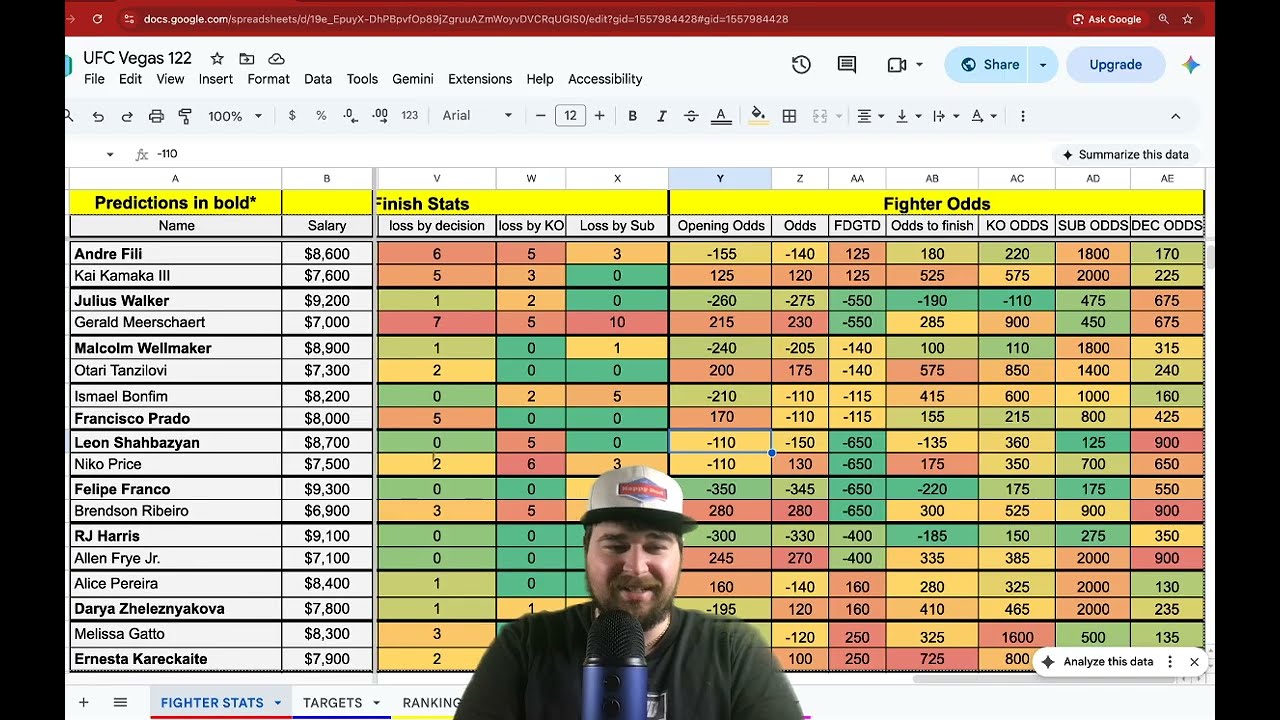Open the Format menu
Screen dimensions: 1280x720
pyautogui.click(x=268, y=79)
